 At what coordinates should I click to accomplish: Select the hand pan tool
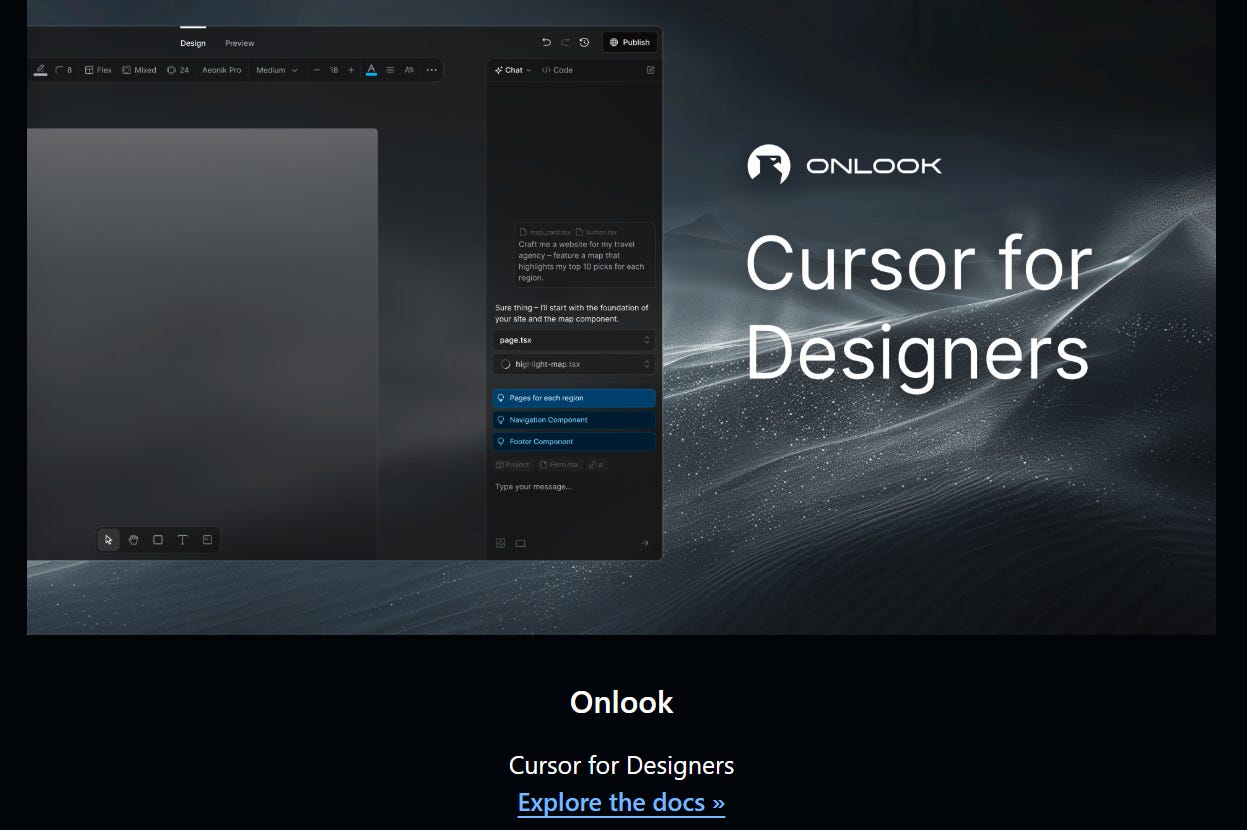coord(133,540)
